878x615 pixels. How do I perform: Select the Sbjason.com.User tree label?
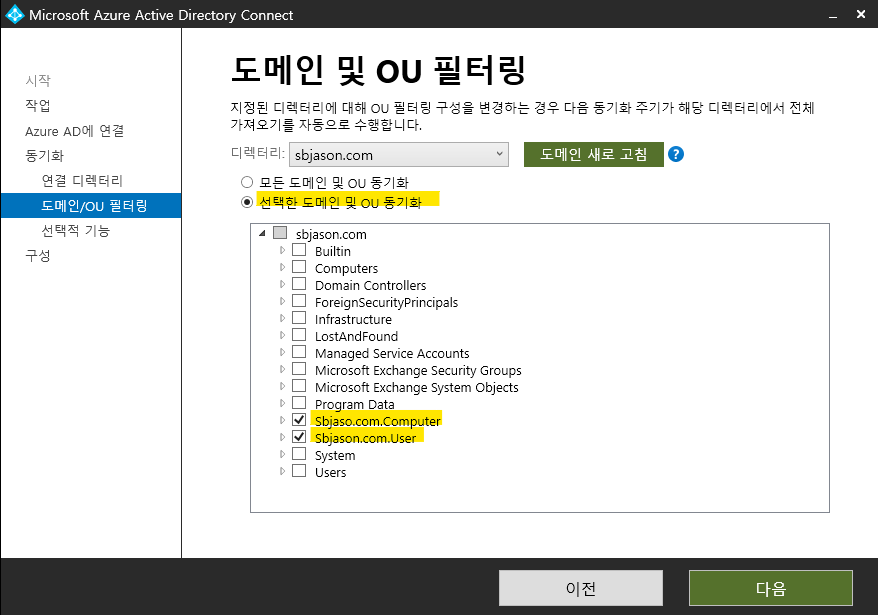point(366,438)
